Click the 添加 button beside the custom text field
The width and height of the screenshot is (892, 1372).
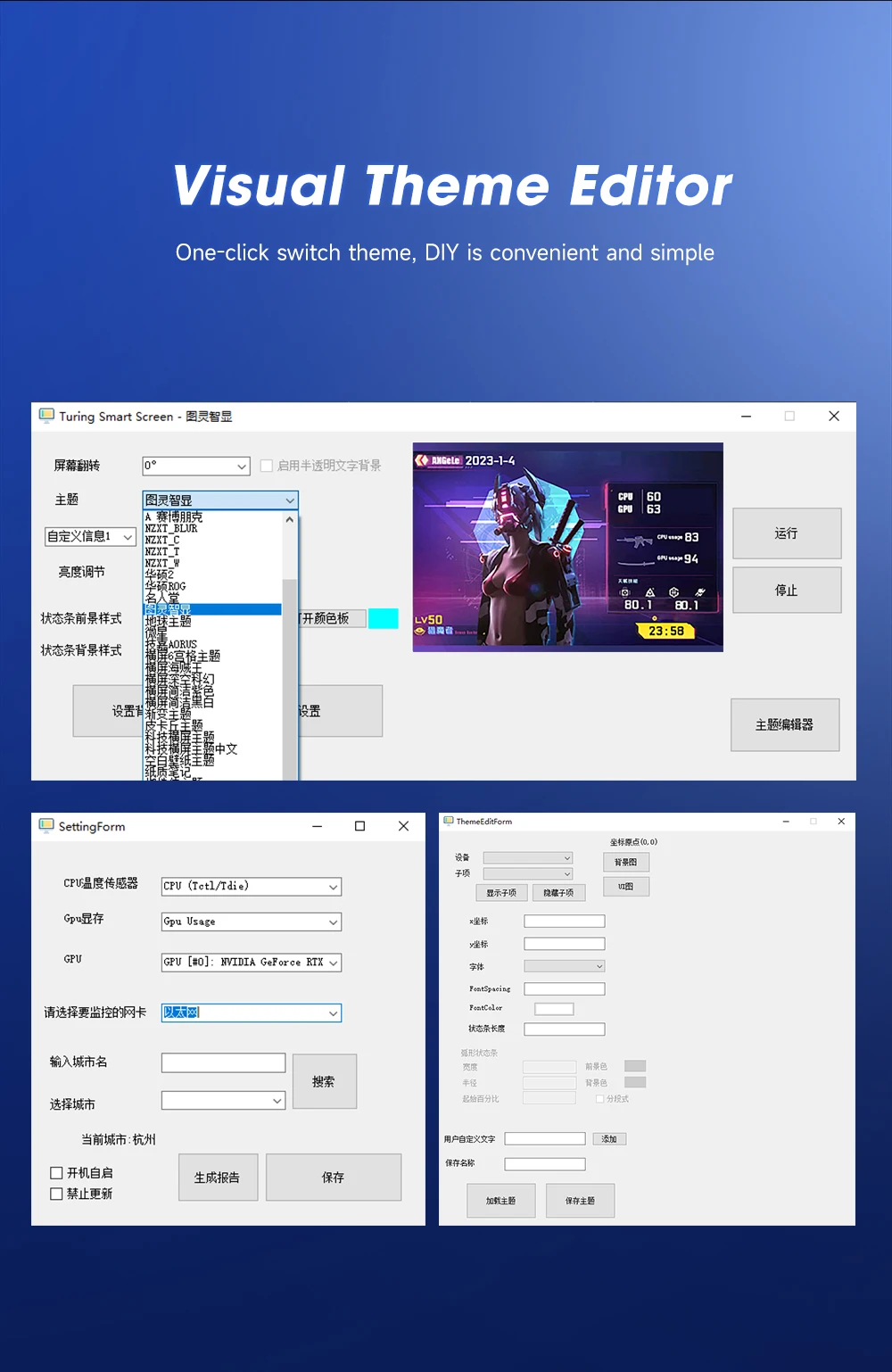pos(609,1139)
